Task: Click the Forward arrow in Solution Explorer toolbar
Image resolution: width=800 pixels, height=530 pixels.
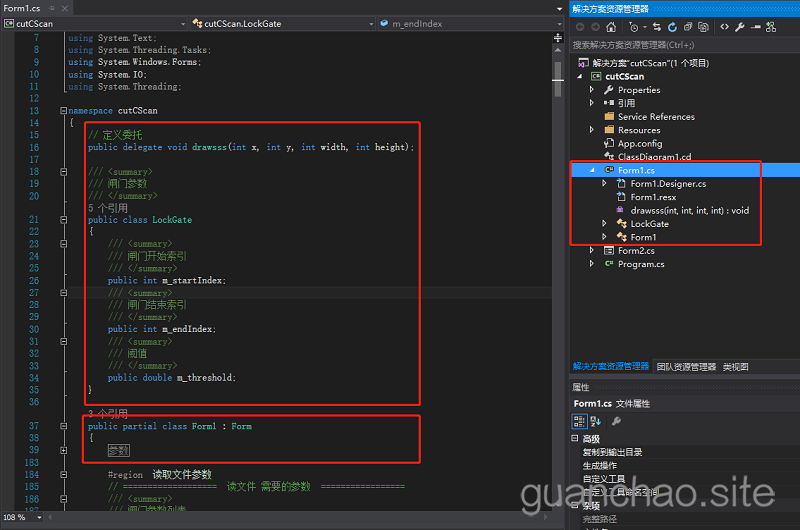Action: 595,27
